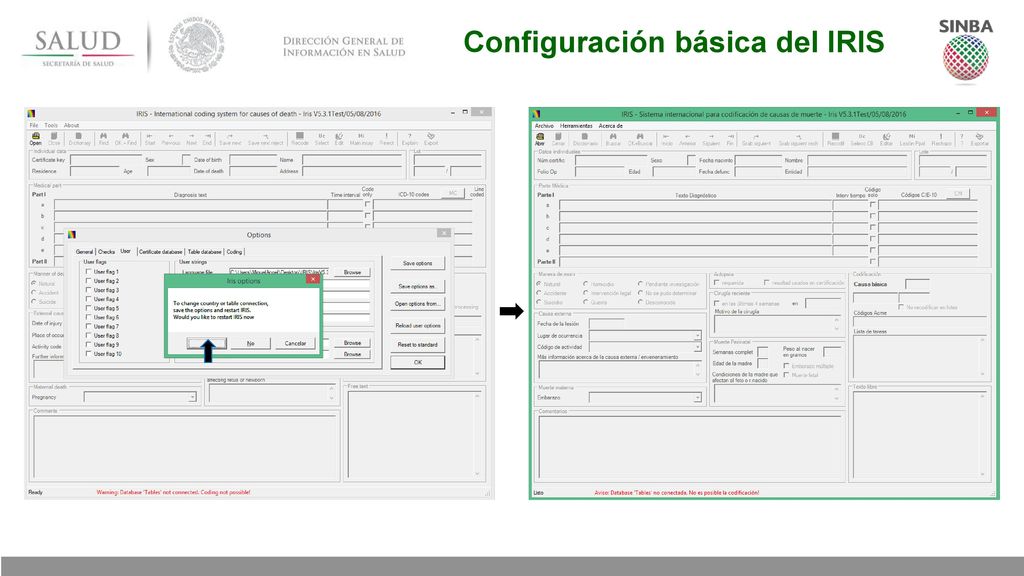Enable the User flag 3 checkbox
The width and height of the screenshot is (1024, 576).
point(89,290)
